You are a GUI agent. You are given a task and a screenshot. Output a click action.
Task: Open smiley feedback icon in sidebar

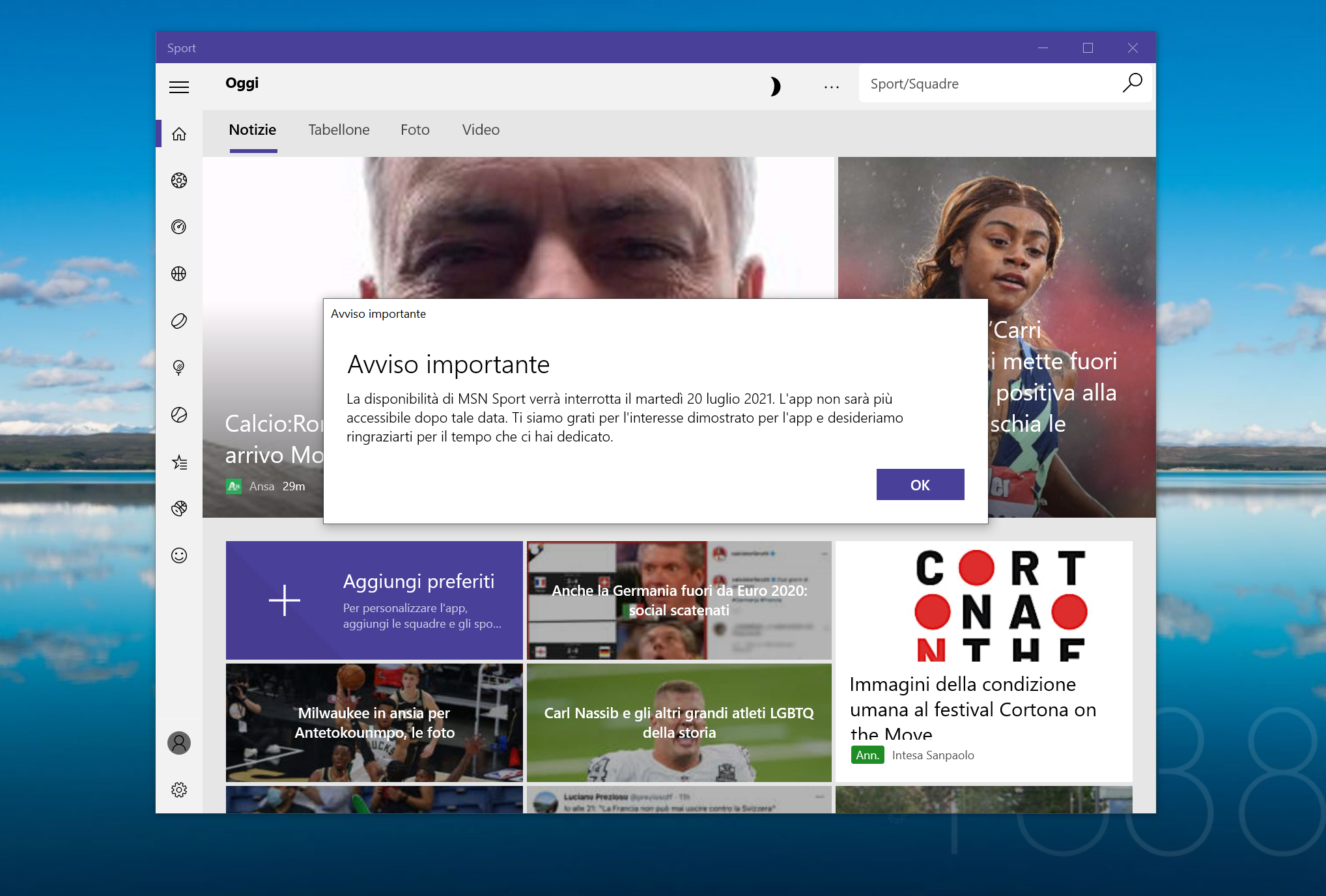[179, 555]
